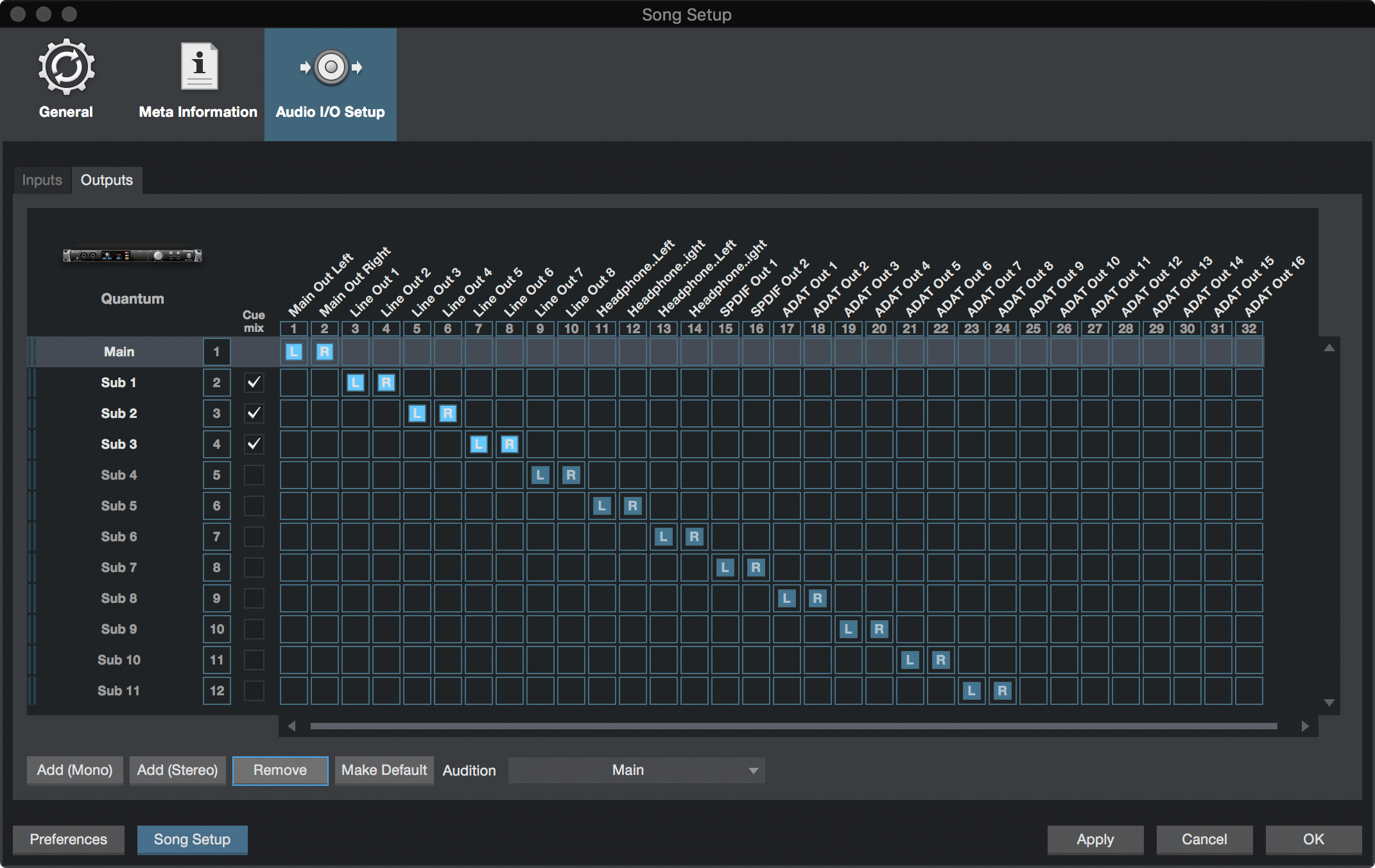This screenshot has width=1375, height=868.
Task: Click the horizontal scrollbar of routing matrix
Action: (x=794, y=726)
